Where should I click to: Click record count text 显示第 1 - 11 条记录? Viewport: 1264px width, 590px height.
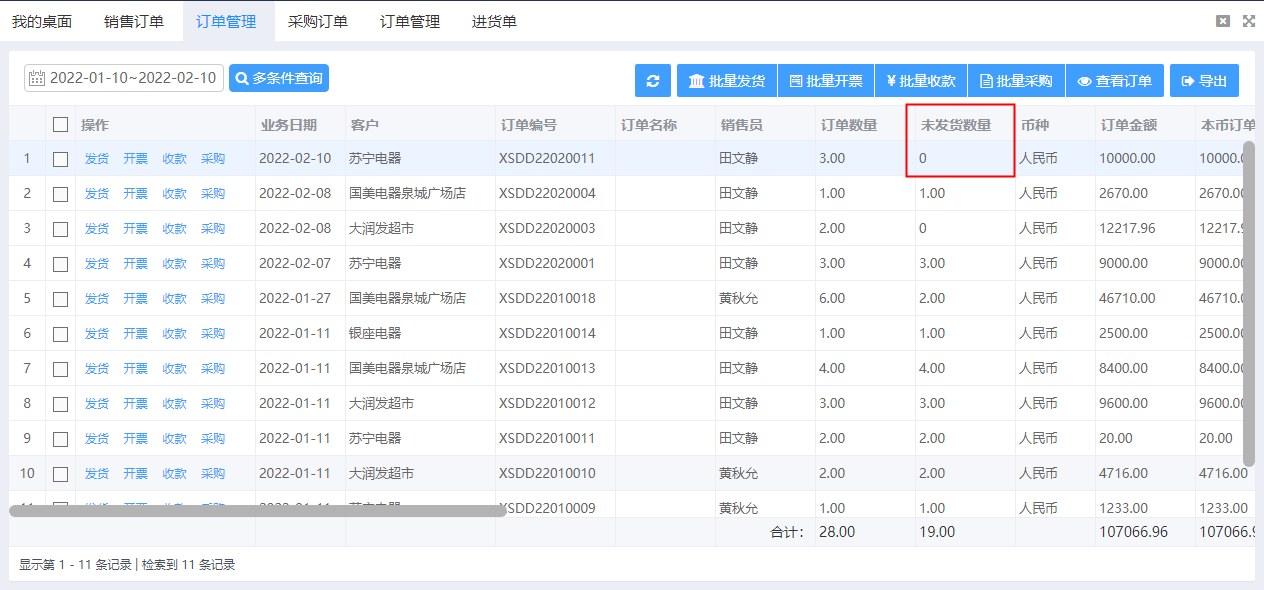[x=75, y=565]
